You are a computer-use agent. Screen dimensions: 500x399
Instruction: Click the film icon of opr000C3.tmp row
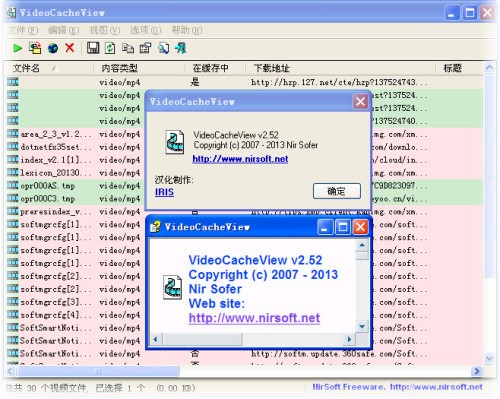13,198
